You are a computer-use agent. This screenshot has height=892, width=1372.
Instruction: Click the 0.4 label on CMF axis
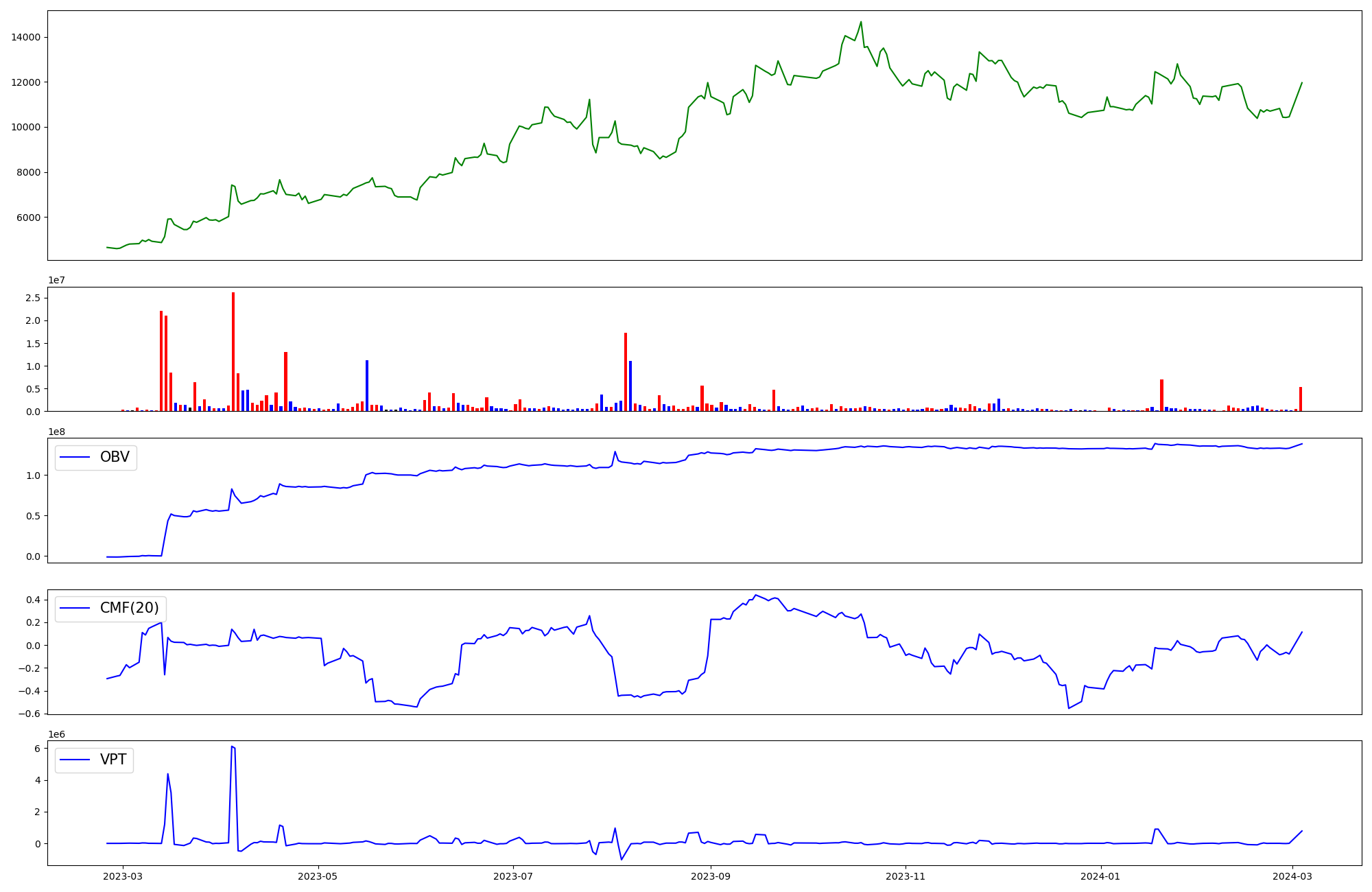(34, 600)
